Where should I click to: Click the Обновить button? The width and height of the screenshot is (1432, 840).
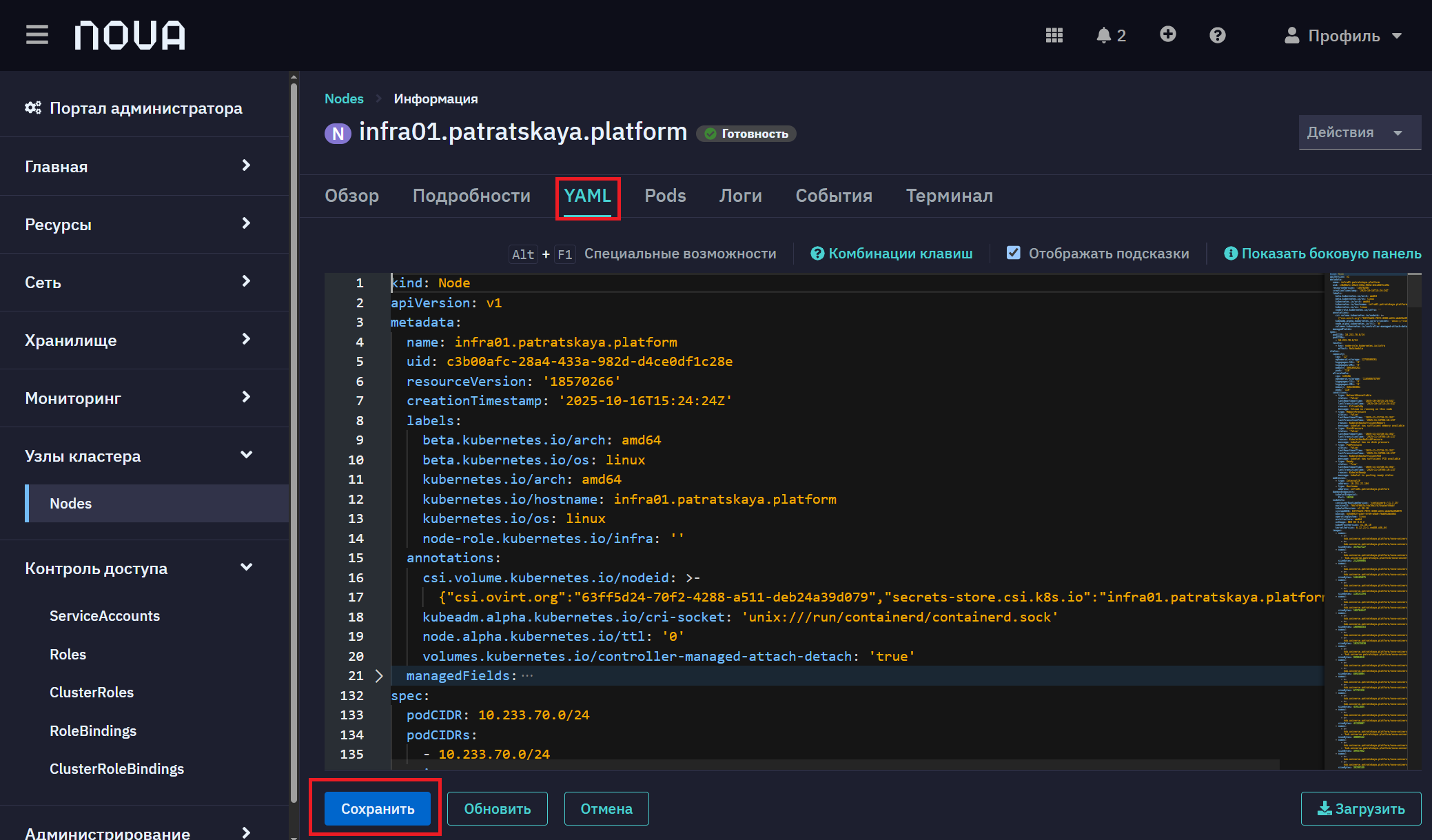498,808
